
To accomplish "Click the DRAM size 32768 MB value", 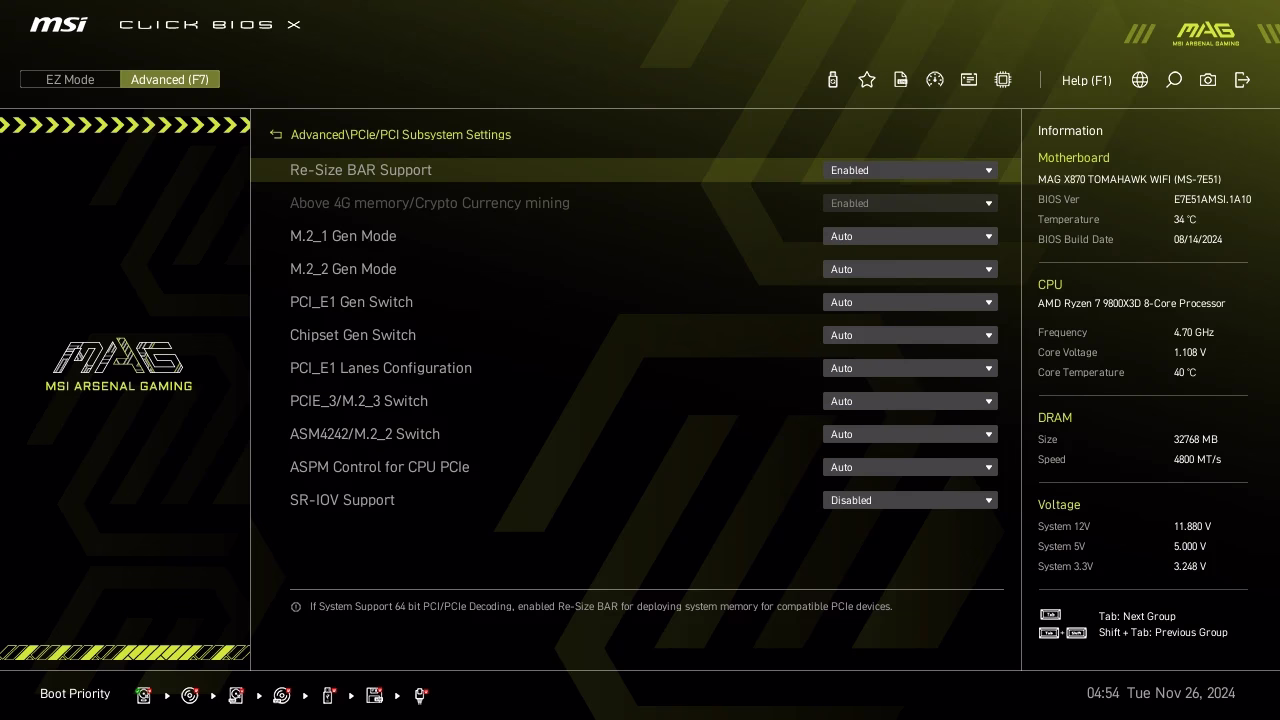I will (x=1196, y=440).
